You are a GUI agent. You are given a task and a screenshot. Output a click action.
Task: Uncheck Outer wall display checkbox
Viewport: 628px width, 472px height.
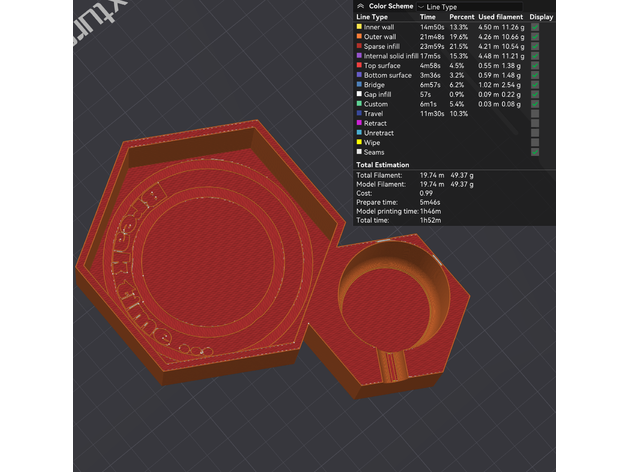coord(535,37)
